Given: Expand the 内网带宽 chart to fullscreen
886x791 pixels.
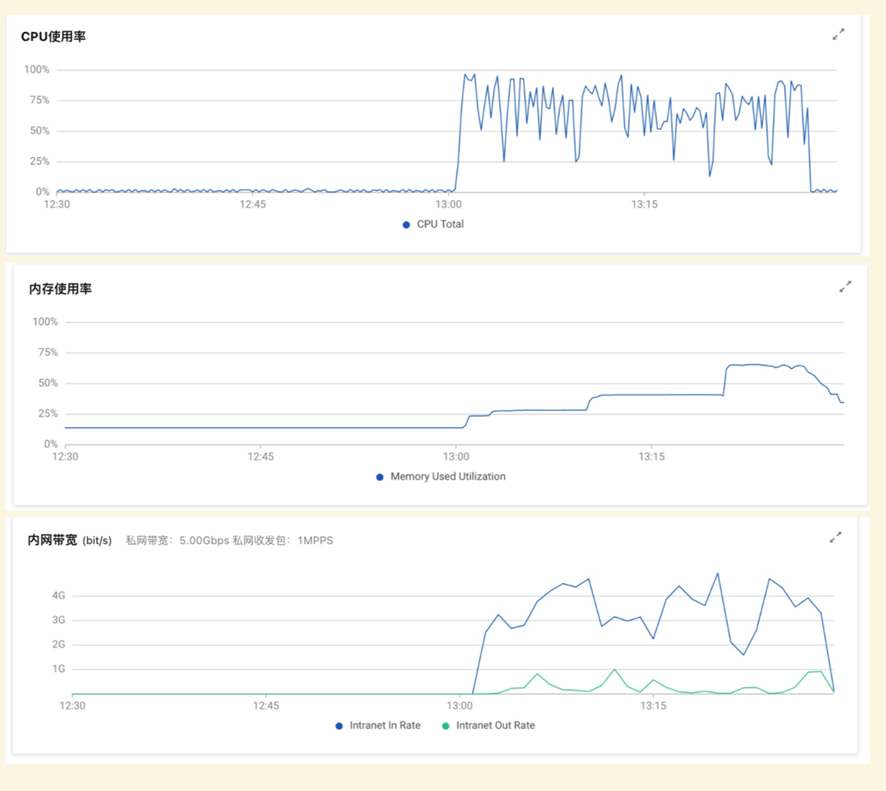Looking at the screenshot, I should (835, 538).
